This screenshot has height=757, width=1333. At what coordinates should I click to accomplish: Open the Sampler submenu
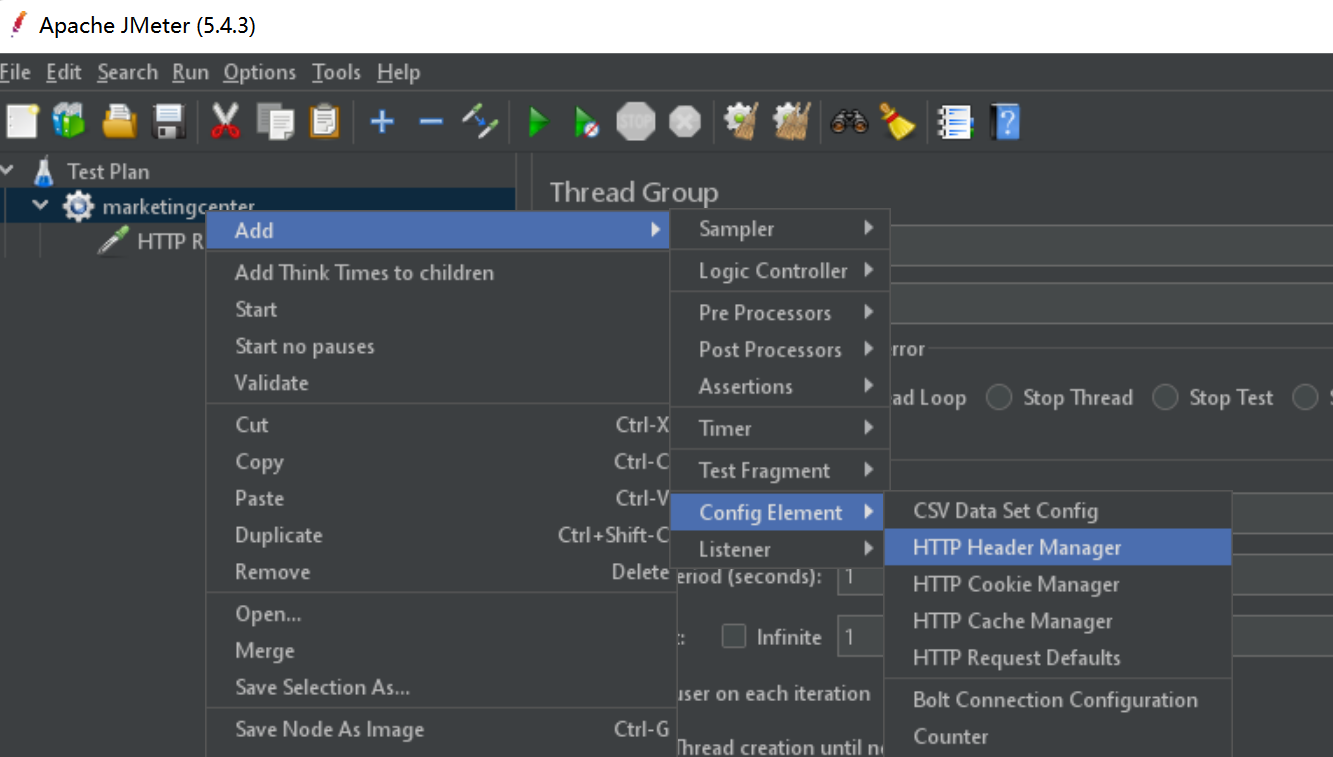(x=780, y=229)
